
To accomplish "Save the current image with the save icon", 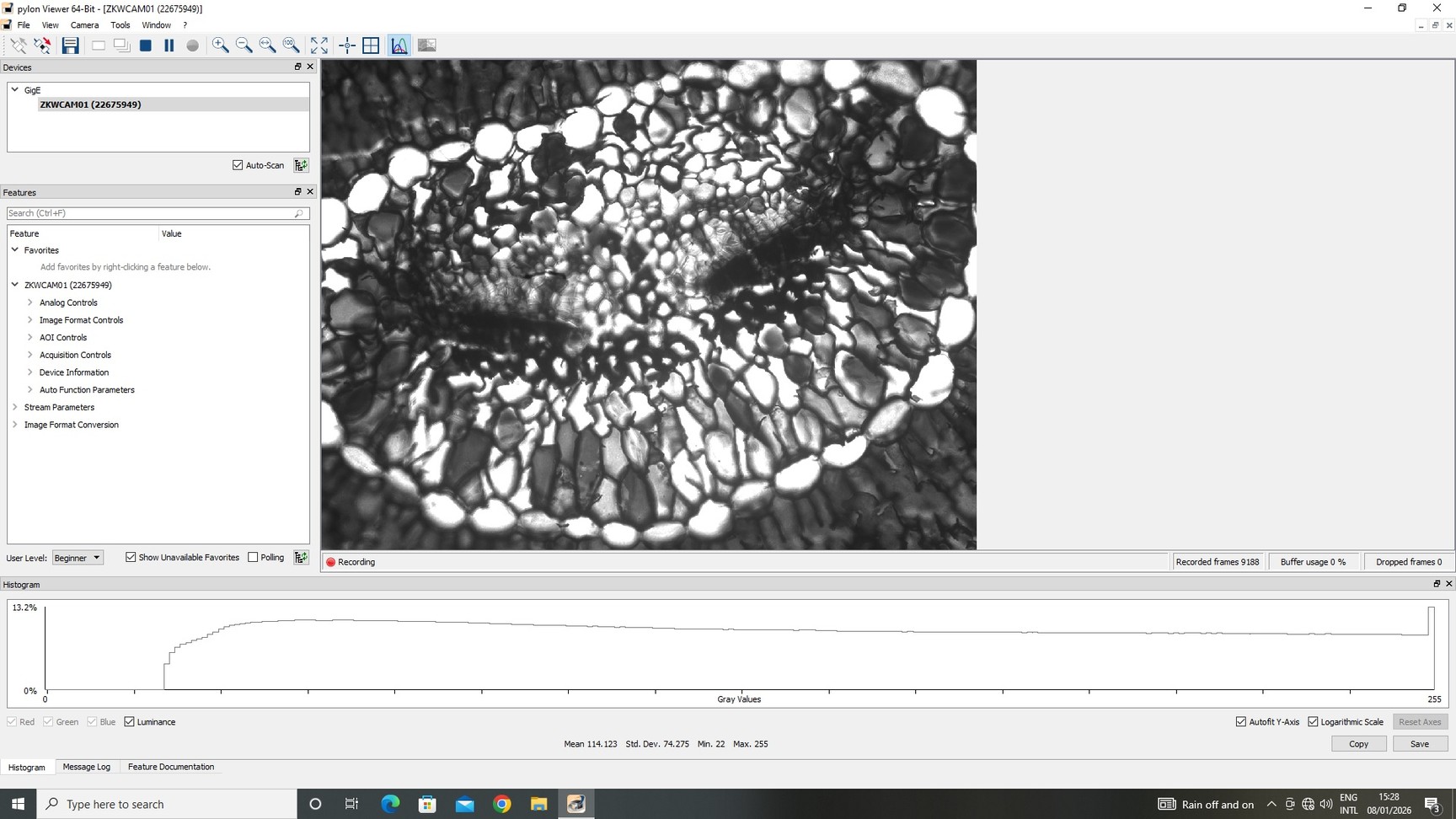I will (71, 45).
